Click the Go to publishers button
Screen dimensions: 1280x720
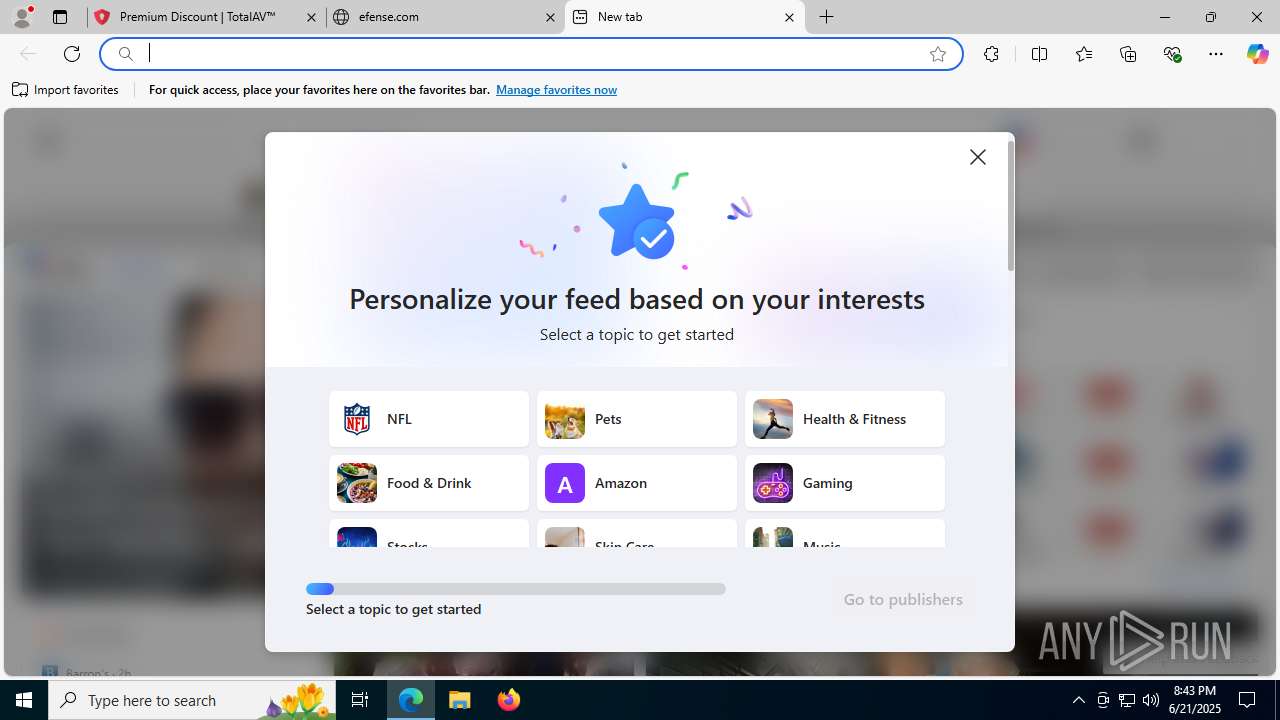pos(903,599)
